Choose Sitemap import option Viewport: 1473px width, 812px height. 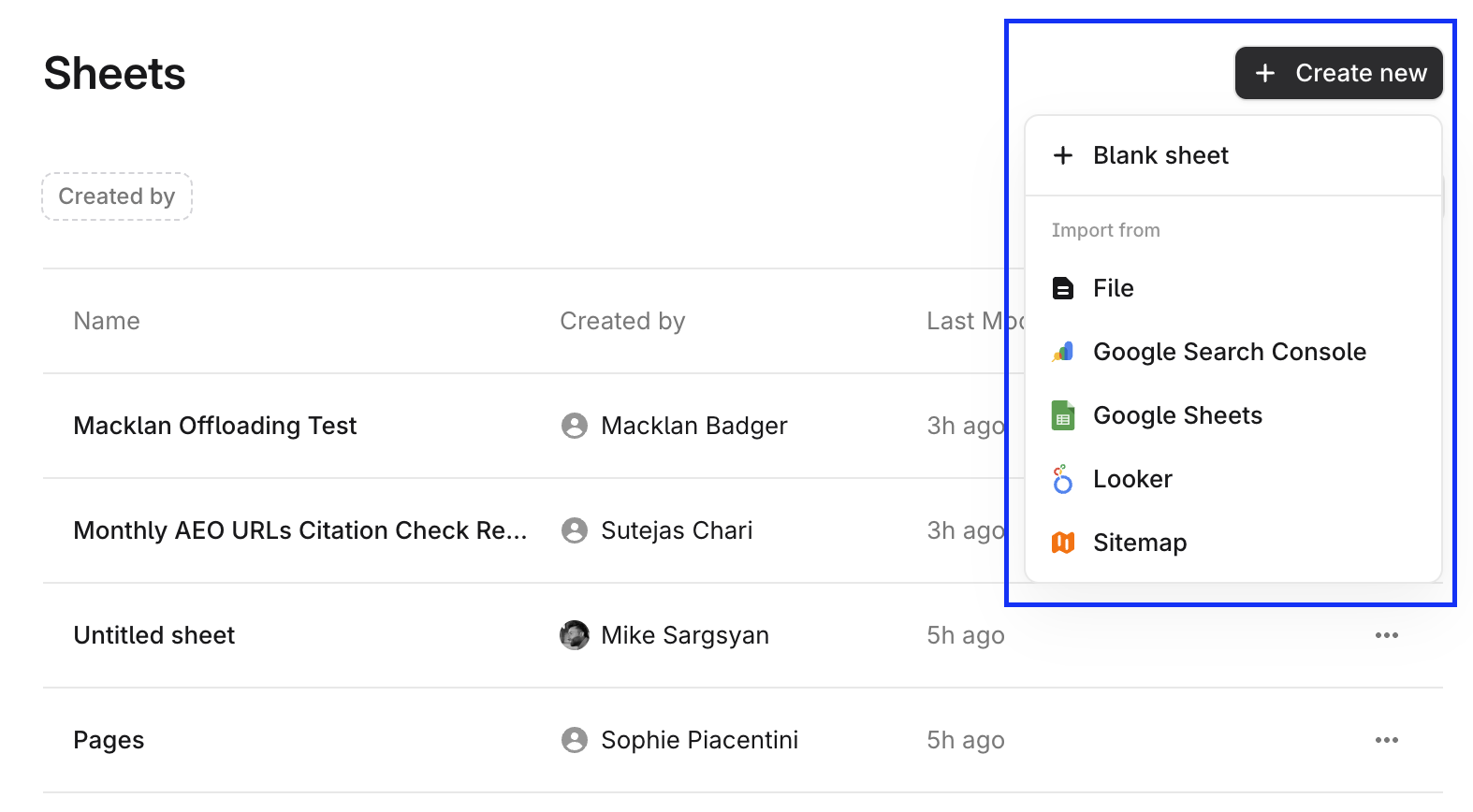pyautogui.click(x=1233, y=543)
